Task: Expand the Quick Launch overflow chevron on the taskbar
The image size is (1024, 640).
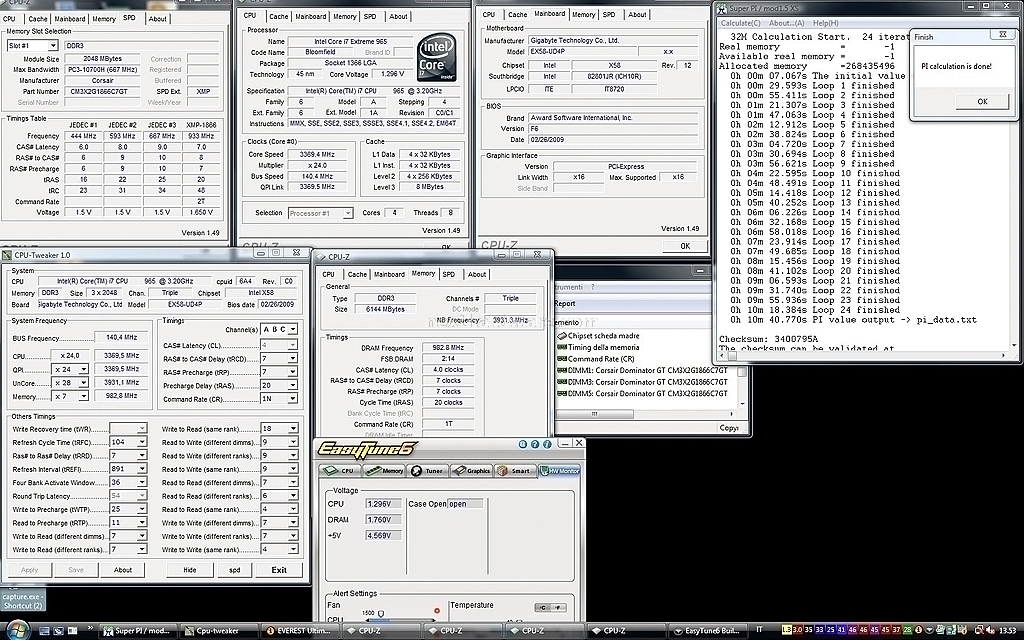Action: click(x=91, y=628)
